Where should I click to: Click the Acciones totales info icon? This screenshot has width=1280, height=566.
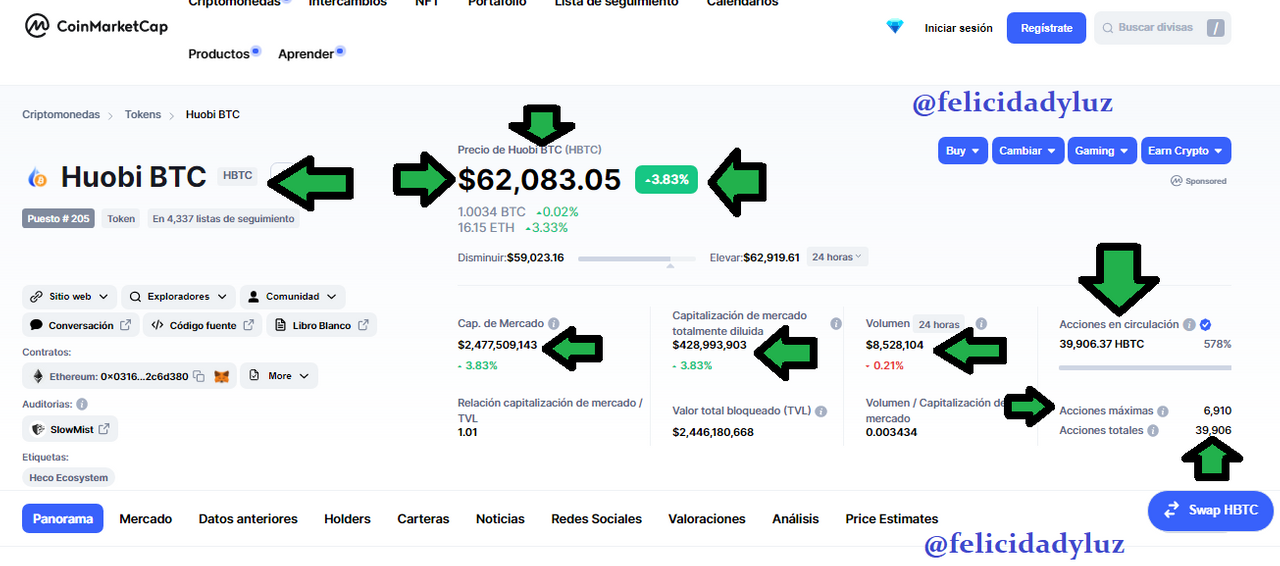click(1153, 430)
